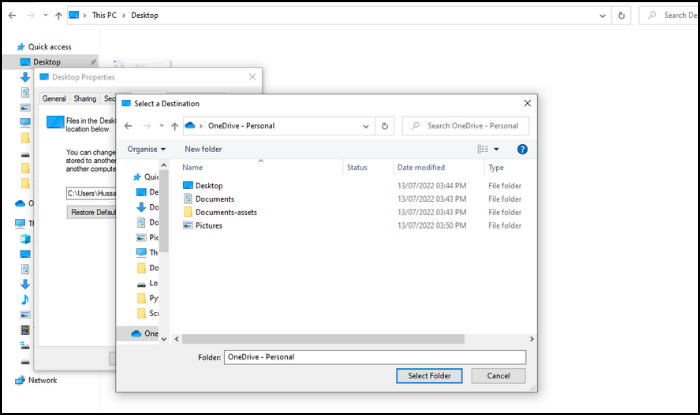Viewport: 700px width, 415px height.
Task: Open the Desktop folder in the file list
Action: click(208, 186)
